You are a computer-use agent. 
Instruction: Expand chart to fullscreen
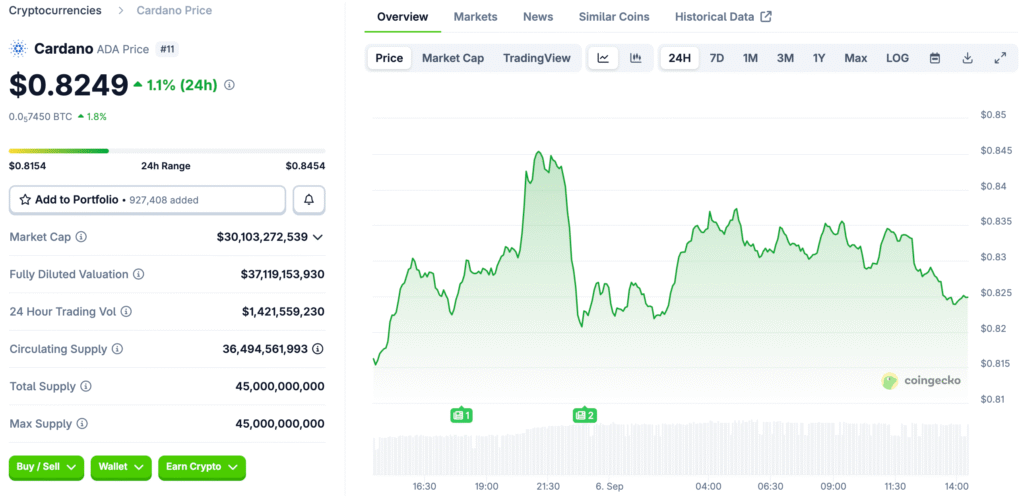point(1000,58)
